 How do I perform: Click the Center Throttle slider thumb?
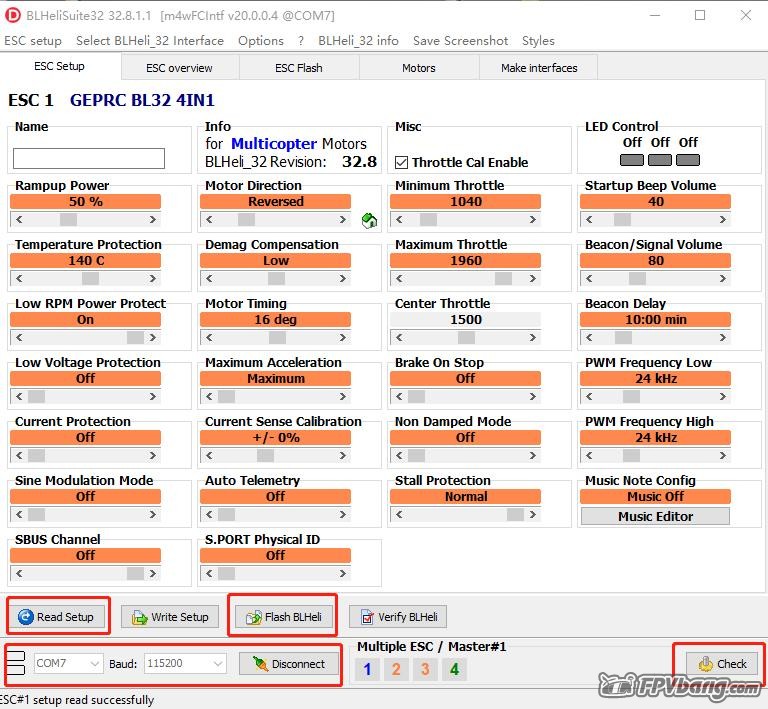tap(466, 337)
